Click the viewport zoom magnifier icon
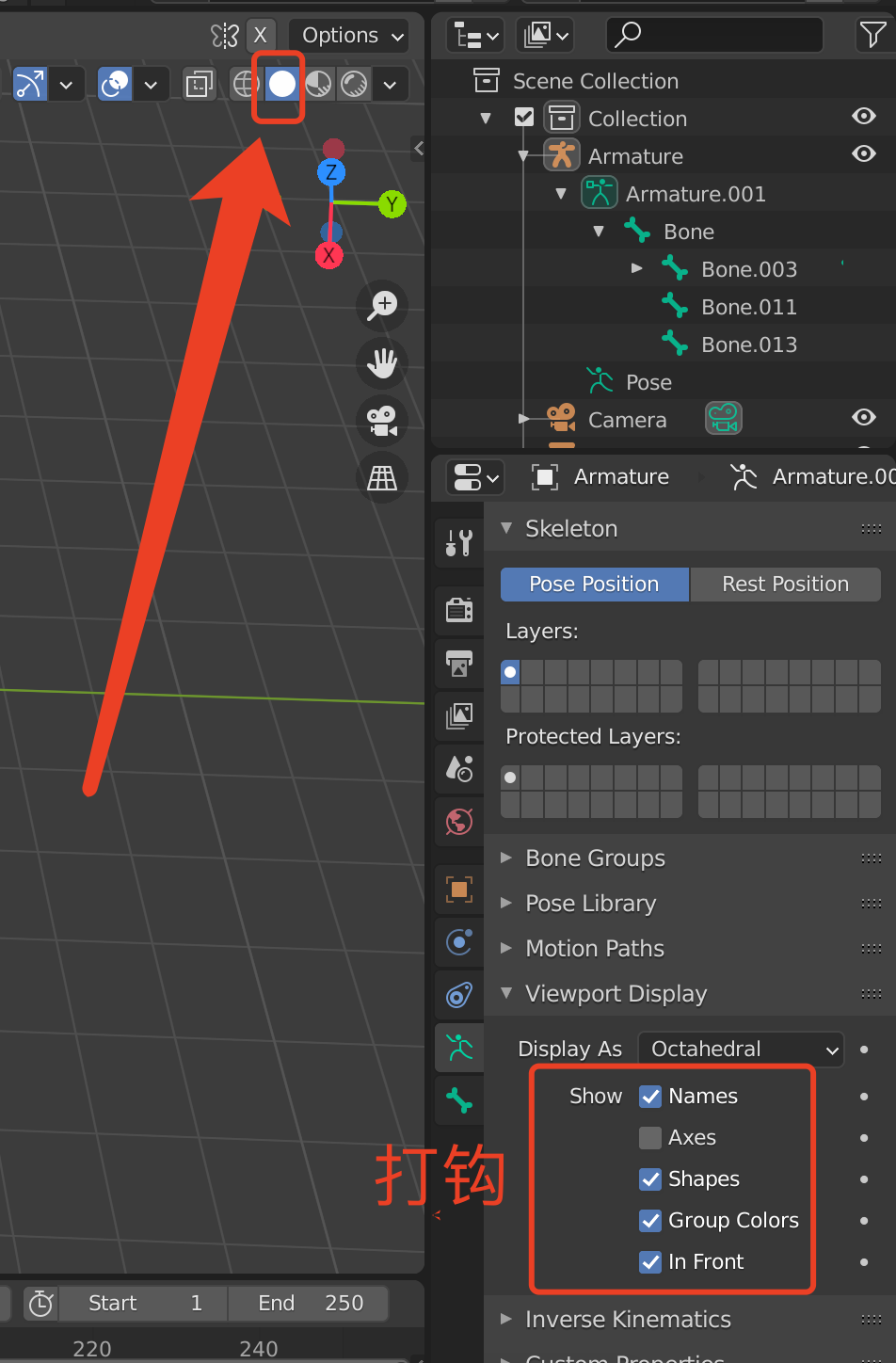This screenshot has width=896, height=1363. click(x=381, y=305)
